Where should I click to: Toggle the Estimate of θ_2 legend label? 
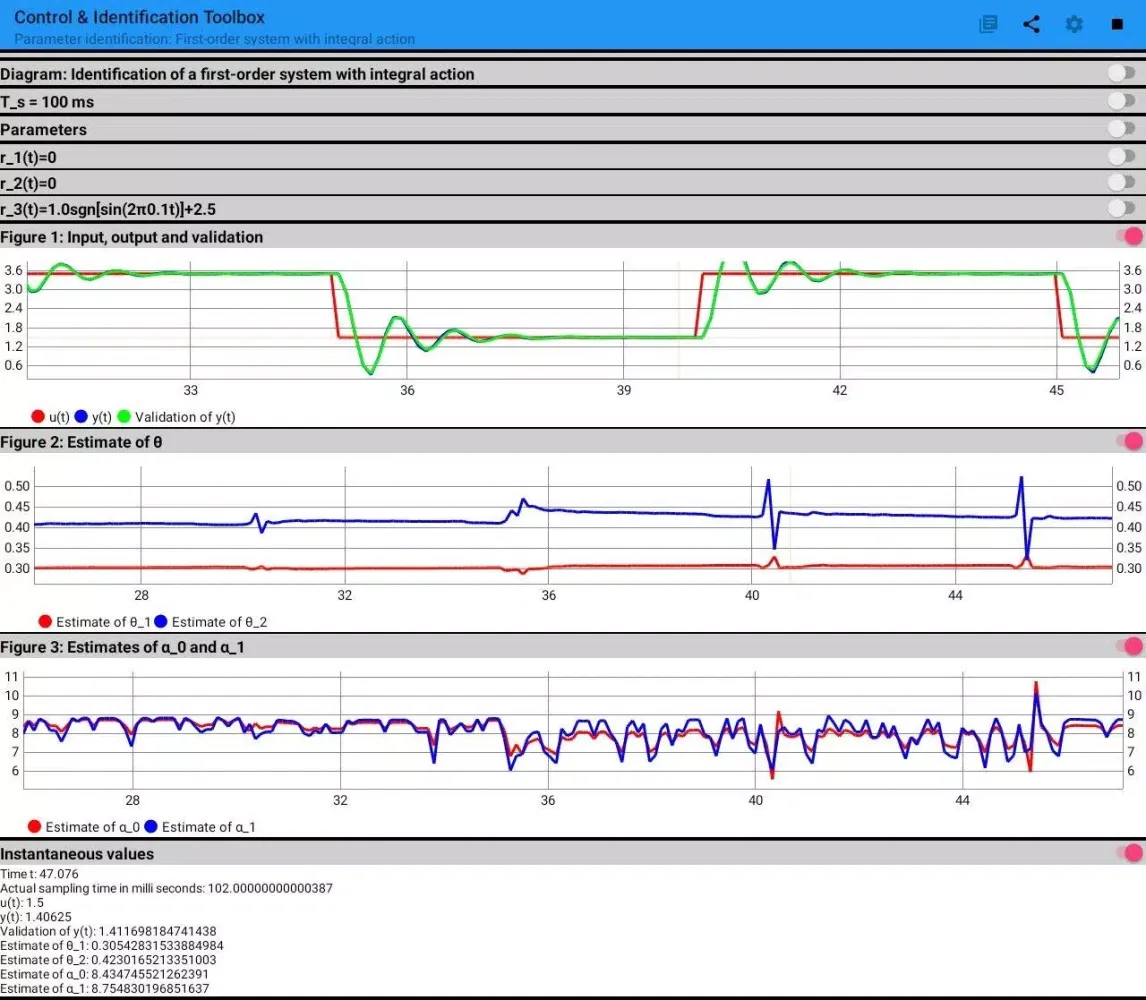tap(219, 622)
